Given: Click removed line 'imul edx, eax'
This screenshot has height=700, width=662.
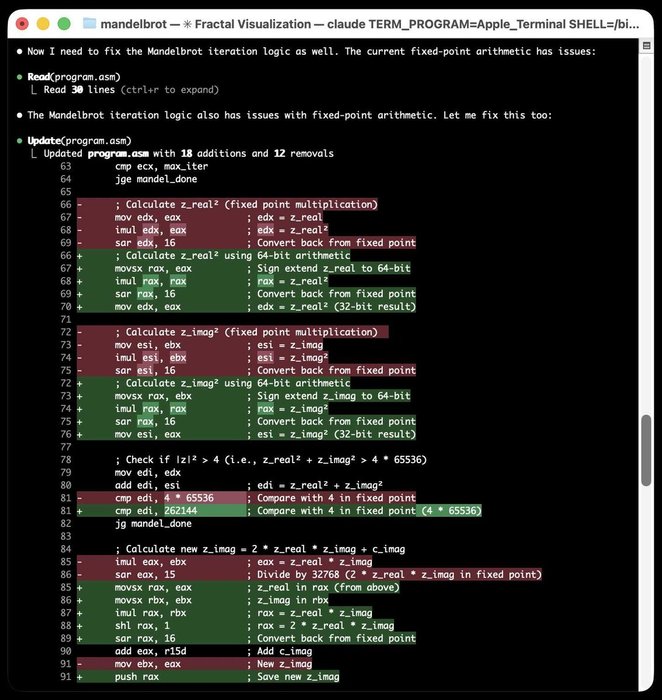Looking at the screenshot, I should 202,230.
